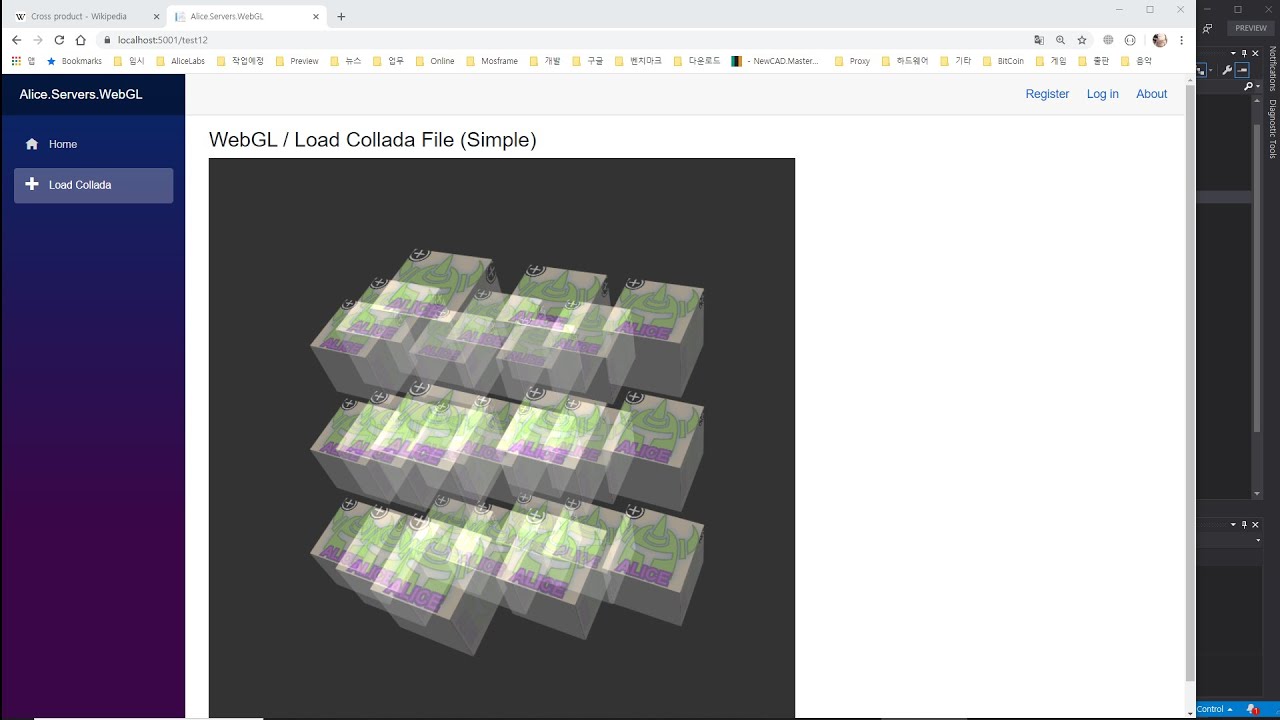Open the translate page icon
Viewport: 1280px width, 720px height.
point(1039,40)
